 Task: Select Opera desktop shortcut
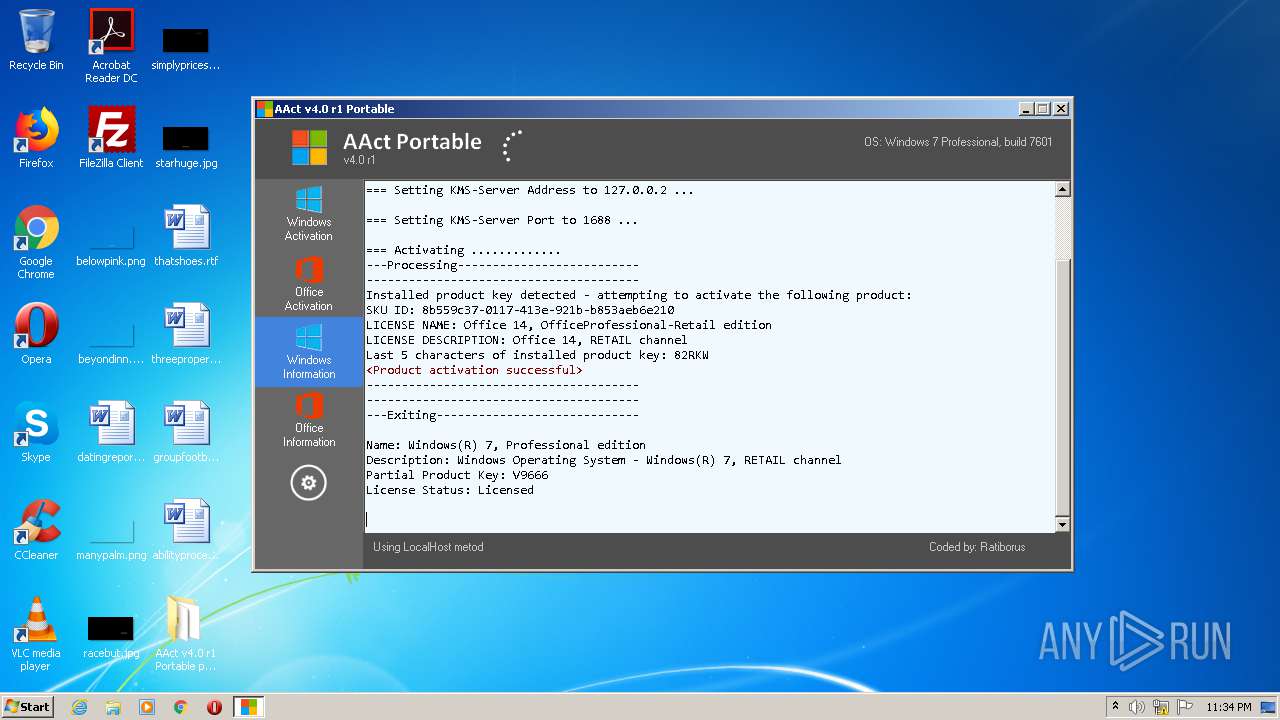pos(36,334)
